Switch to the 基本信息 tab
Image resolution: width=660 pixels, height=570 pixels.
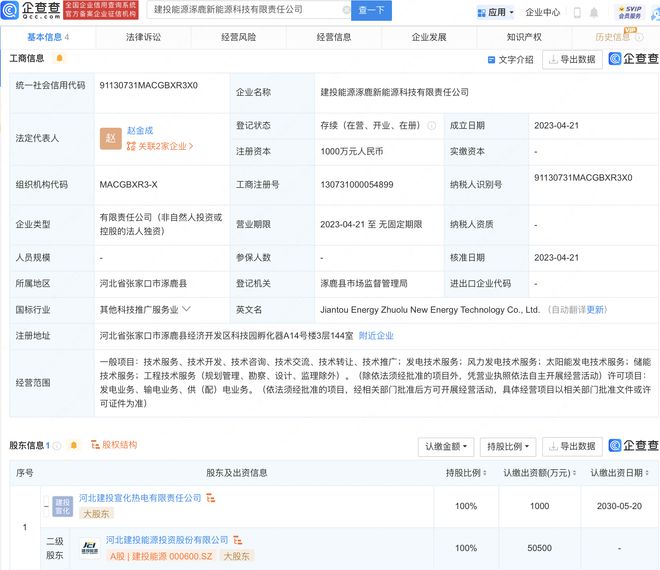click(48, 37)
